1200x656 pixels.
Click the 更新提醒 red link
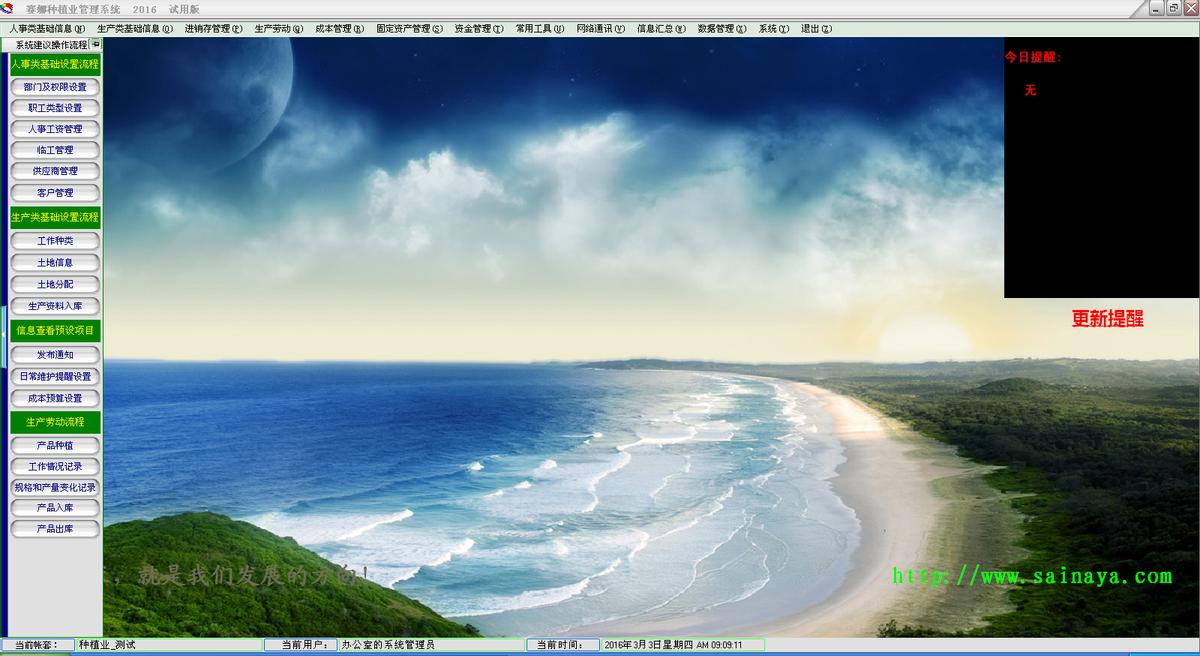click(1108, 319)
